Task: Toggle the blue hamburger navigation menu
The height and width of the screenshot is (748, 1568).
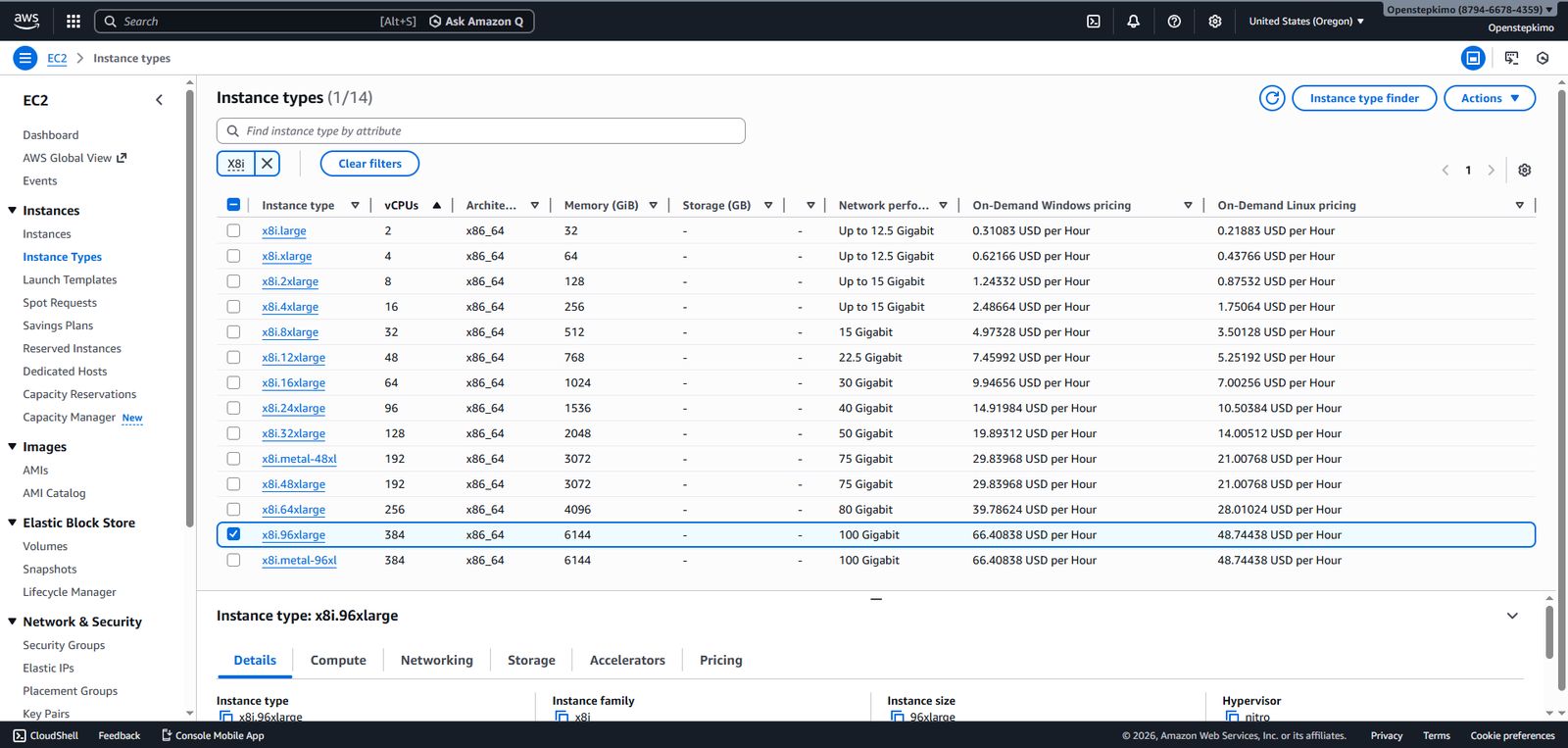Action: pos(25,58)
